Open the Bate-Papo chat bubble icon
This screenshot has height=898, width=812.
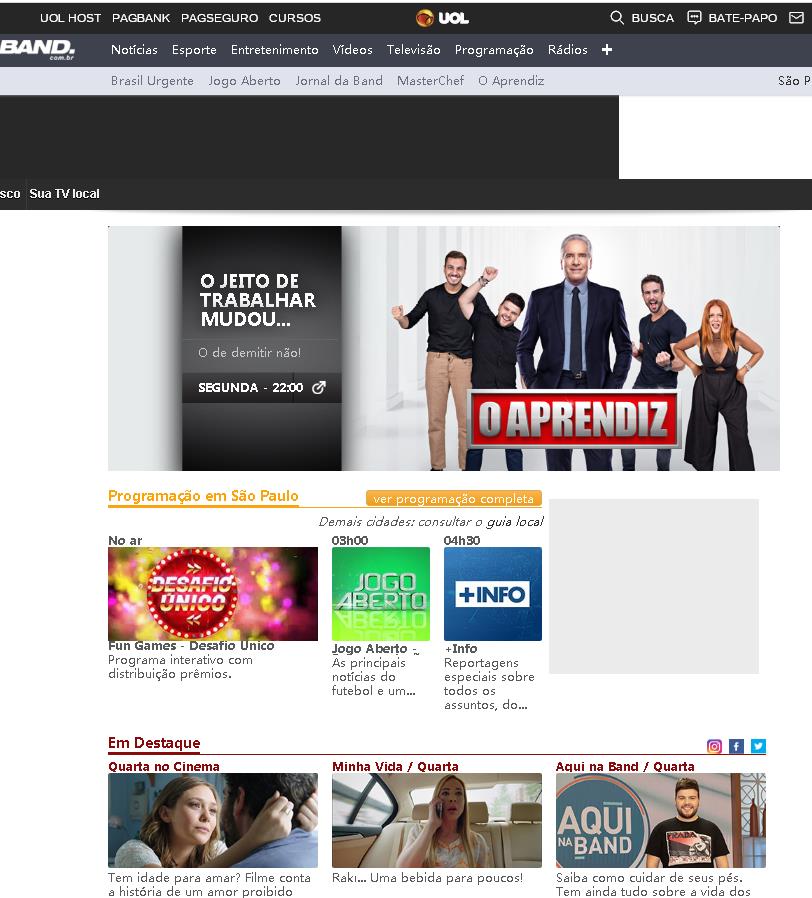pyautogui.click(x=694, y=18)
